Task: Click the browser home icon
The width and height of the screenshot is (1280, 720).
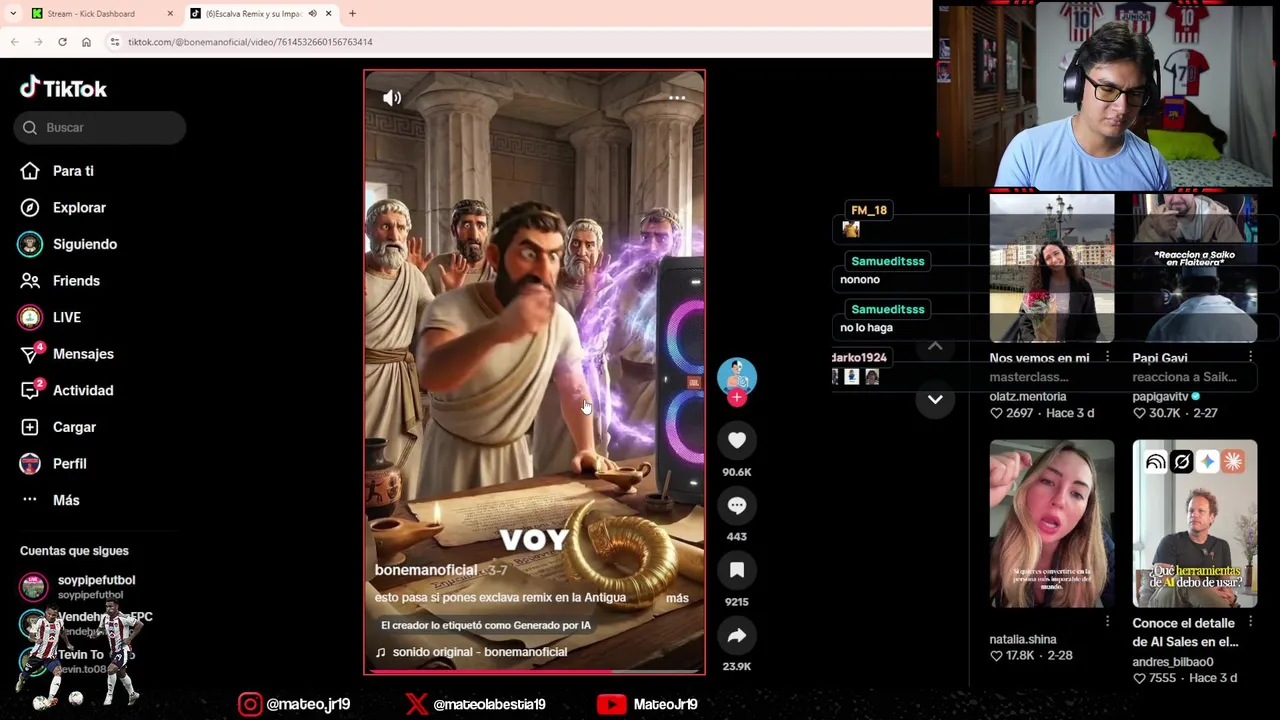Action: [x=86, y=42]
